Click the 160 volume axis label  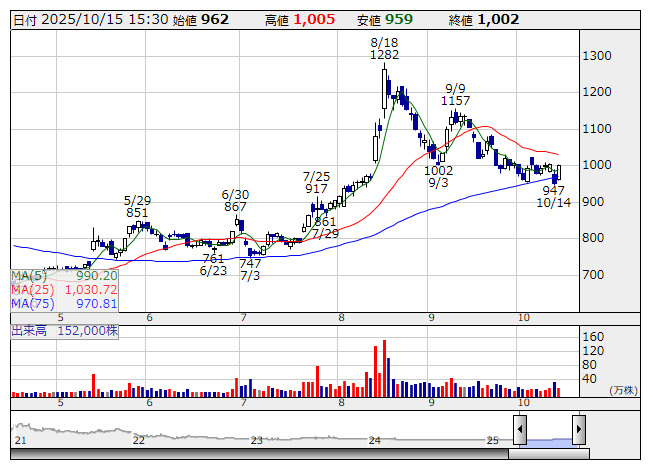coord(593,337)
